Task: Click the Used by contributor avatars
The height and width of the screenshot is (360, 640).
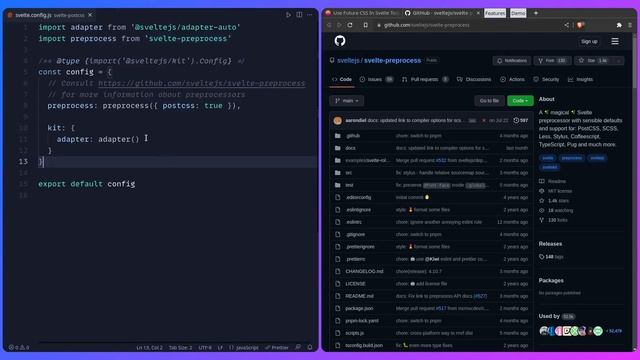Action: pos(571,331)
